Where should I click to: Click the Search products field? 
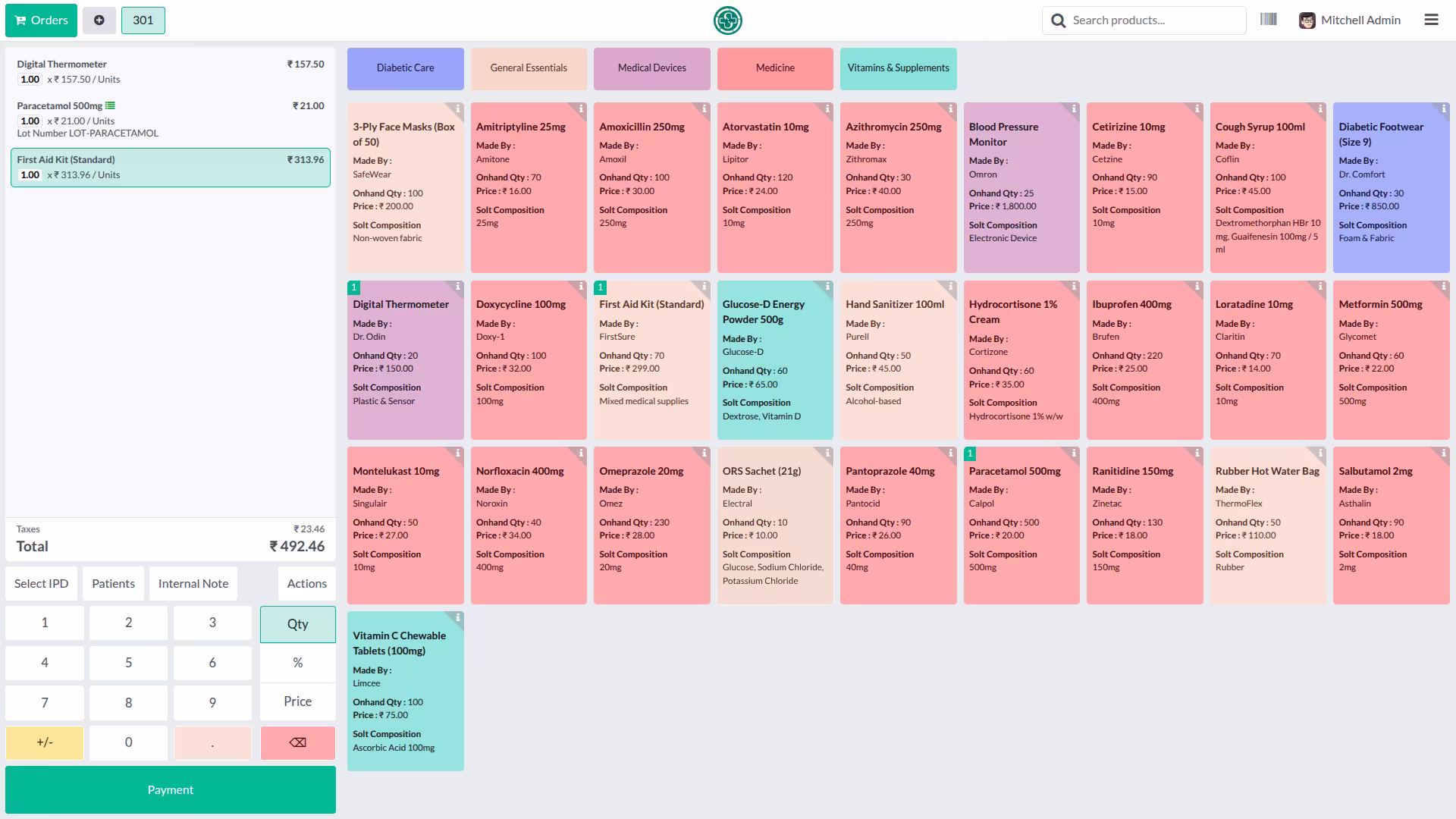point(1144,20)
